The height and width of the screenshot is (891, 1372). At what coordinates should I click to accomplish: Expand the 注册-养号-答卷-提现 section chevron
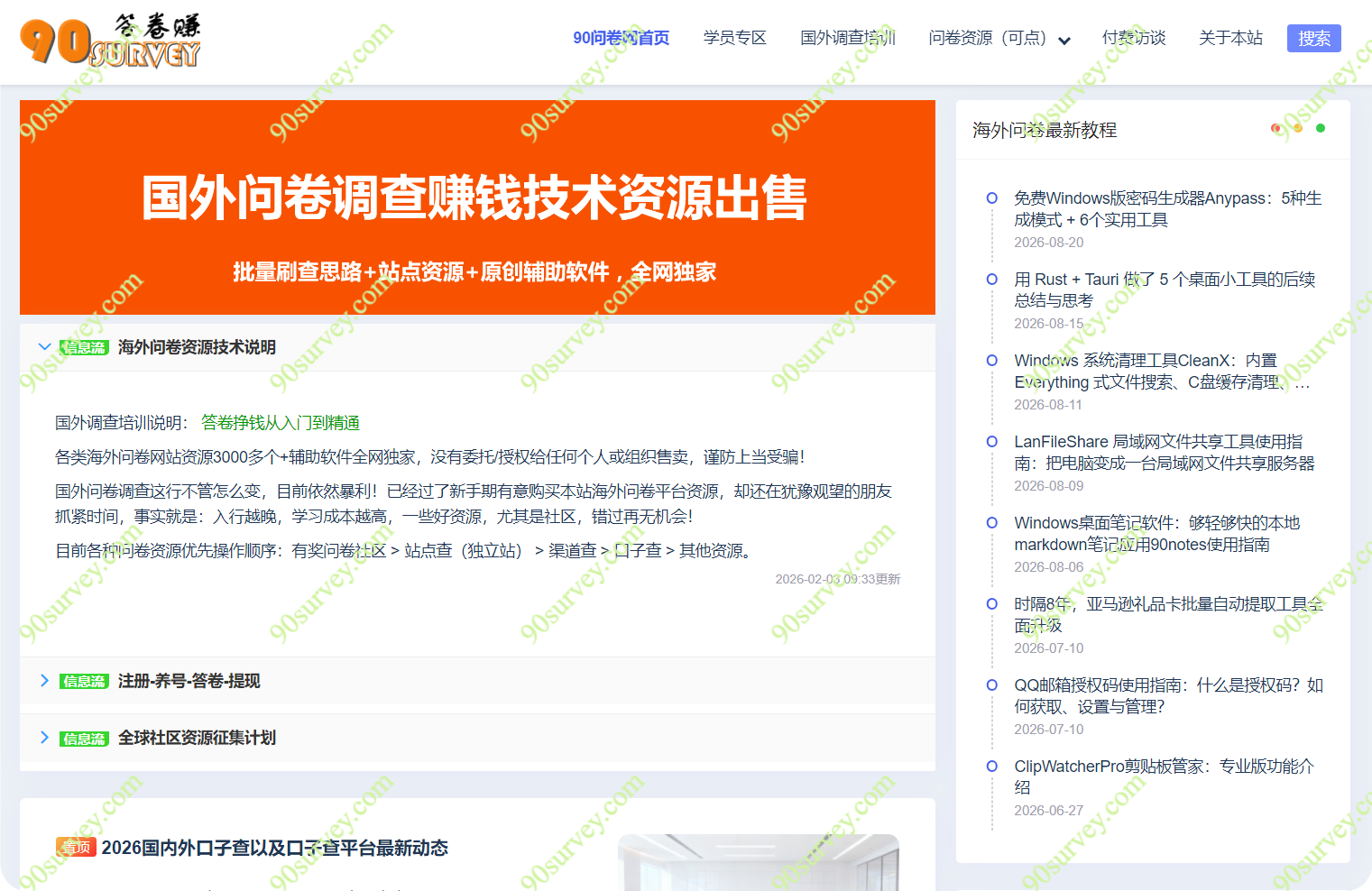(x=44, y=681)
